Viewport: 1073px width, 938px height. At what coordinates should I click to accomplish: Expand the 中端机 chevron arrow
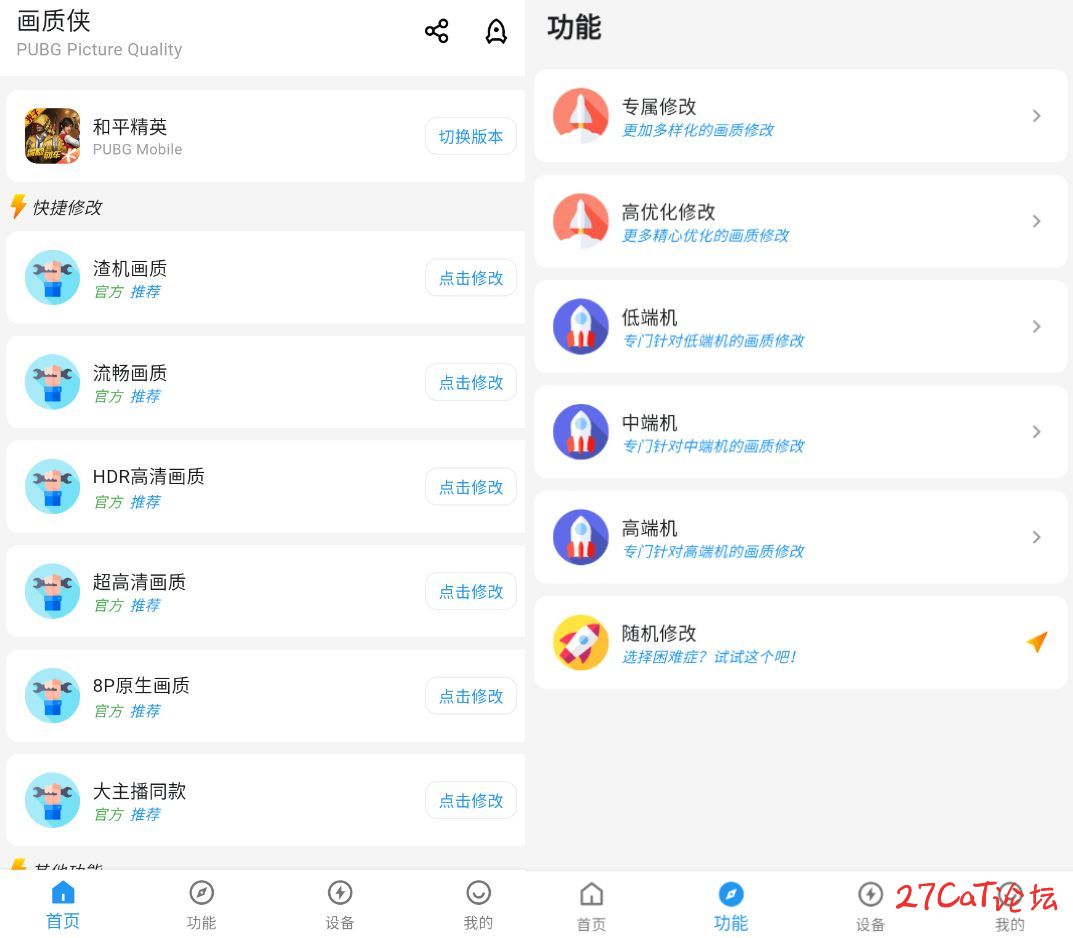click(x=1037, y=432)
